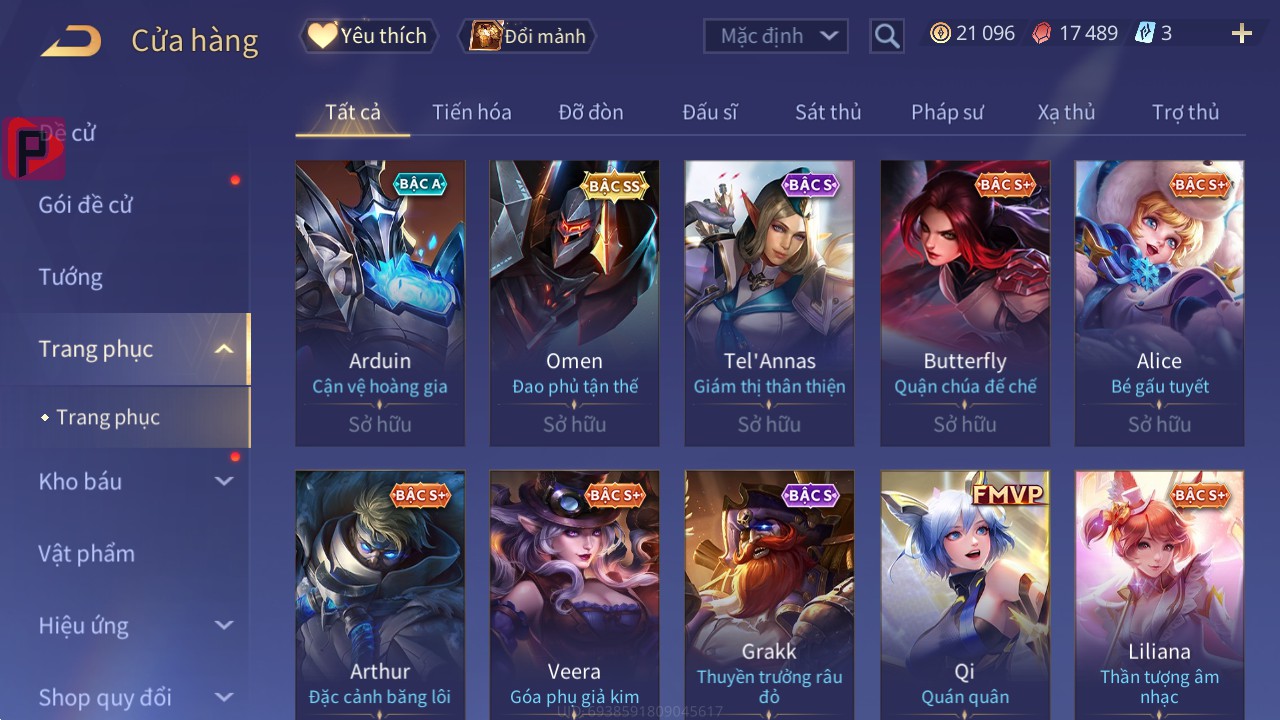
Task: Select the Tiến hóa filter tab
Action: tap(472, 112)
